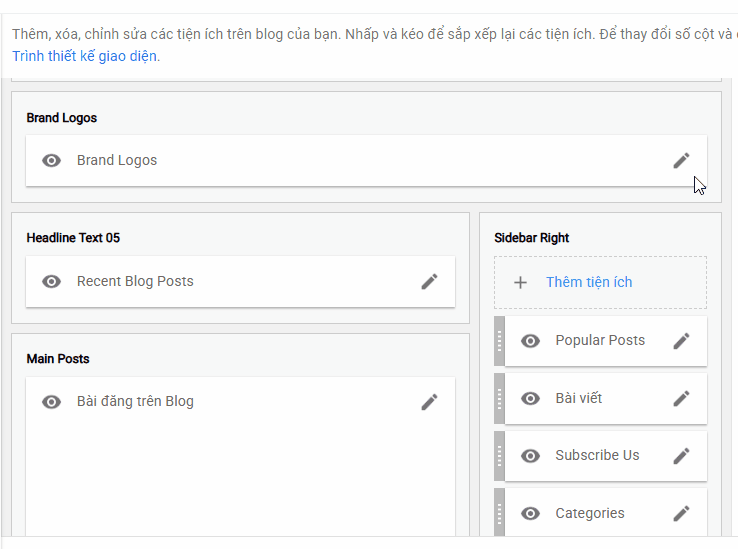The image size is (738, 549).
Task: Grab the drag handle of Popular Posts
Action: [499, 341]
